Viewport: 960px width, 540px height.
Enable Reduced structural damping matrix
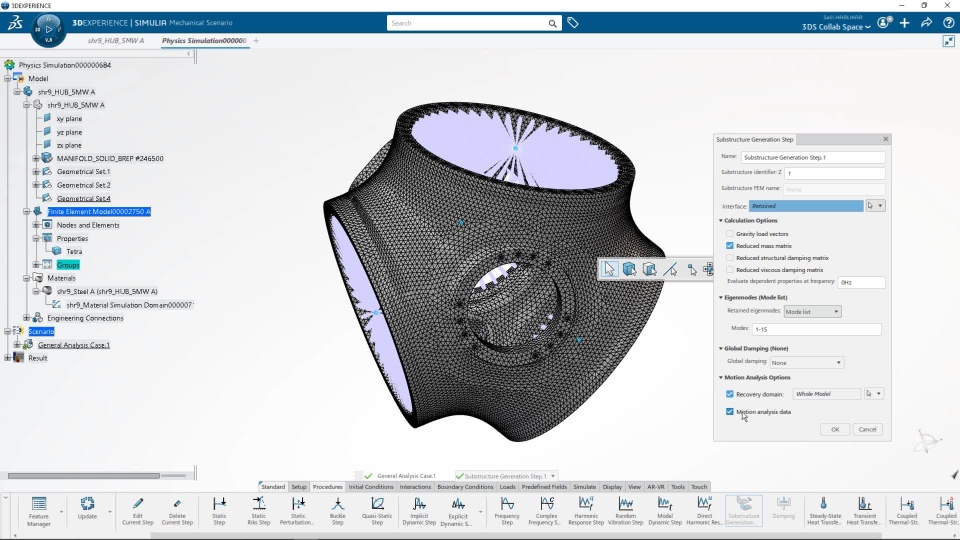point(730,258)
